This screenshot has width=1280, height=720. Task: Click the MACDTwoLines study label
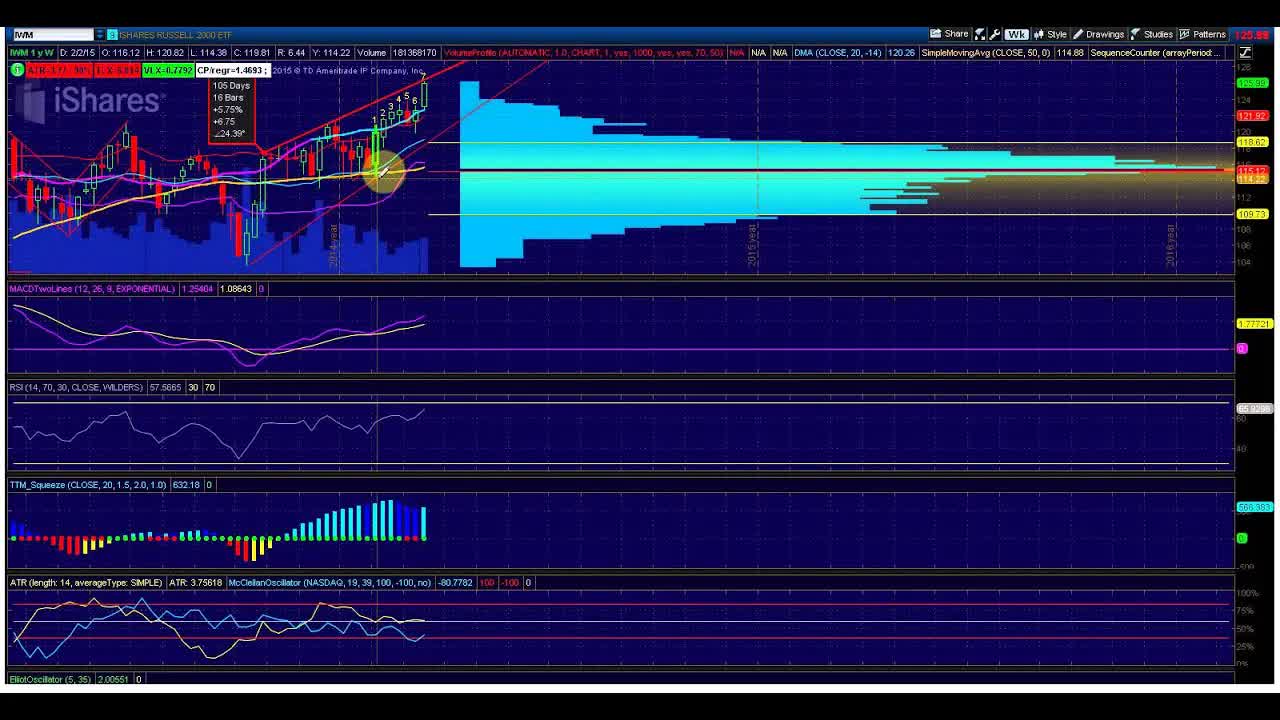tap(92, 289)
